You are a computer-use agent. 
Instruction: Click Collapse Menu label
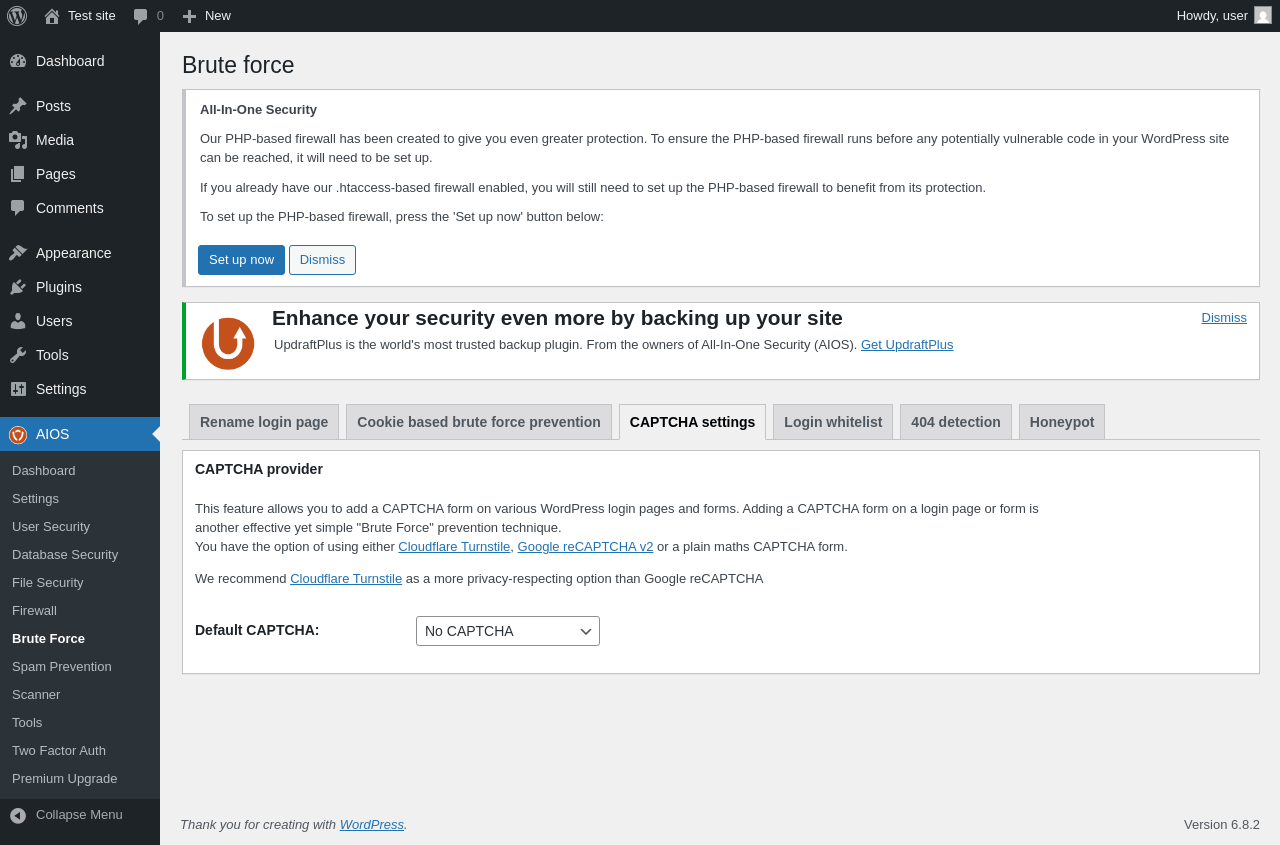79,815
